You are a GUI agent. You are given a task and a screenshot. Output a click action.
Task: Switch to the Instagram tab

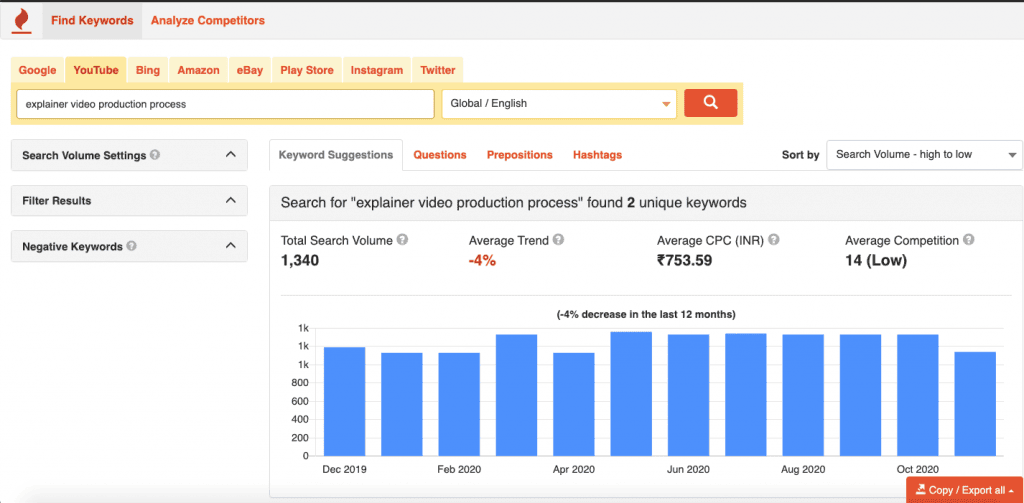point(377,70)
